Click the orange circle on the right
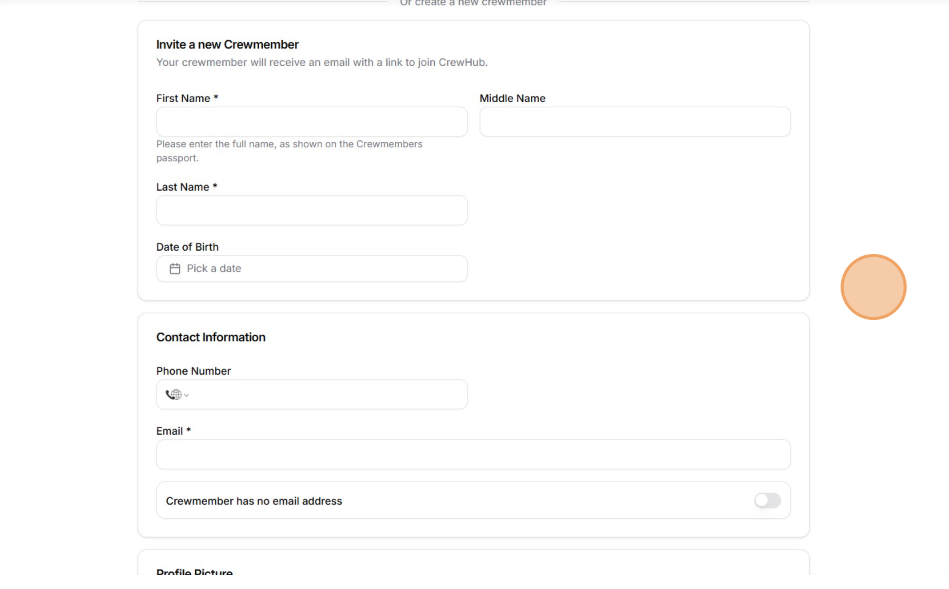Viewport: 949px width, 589px height. pos(873,287)
